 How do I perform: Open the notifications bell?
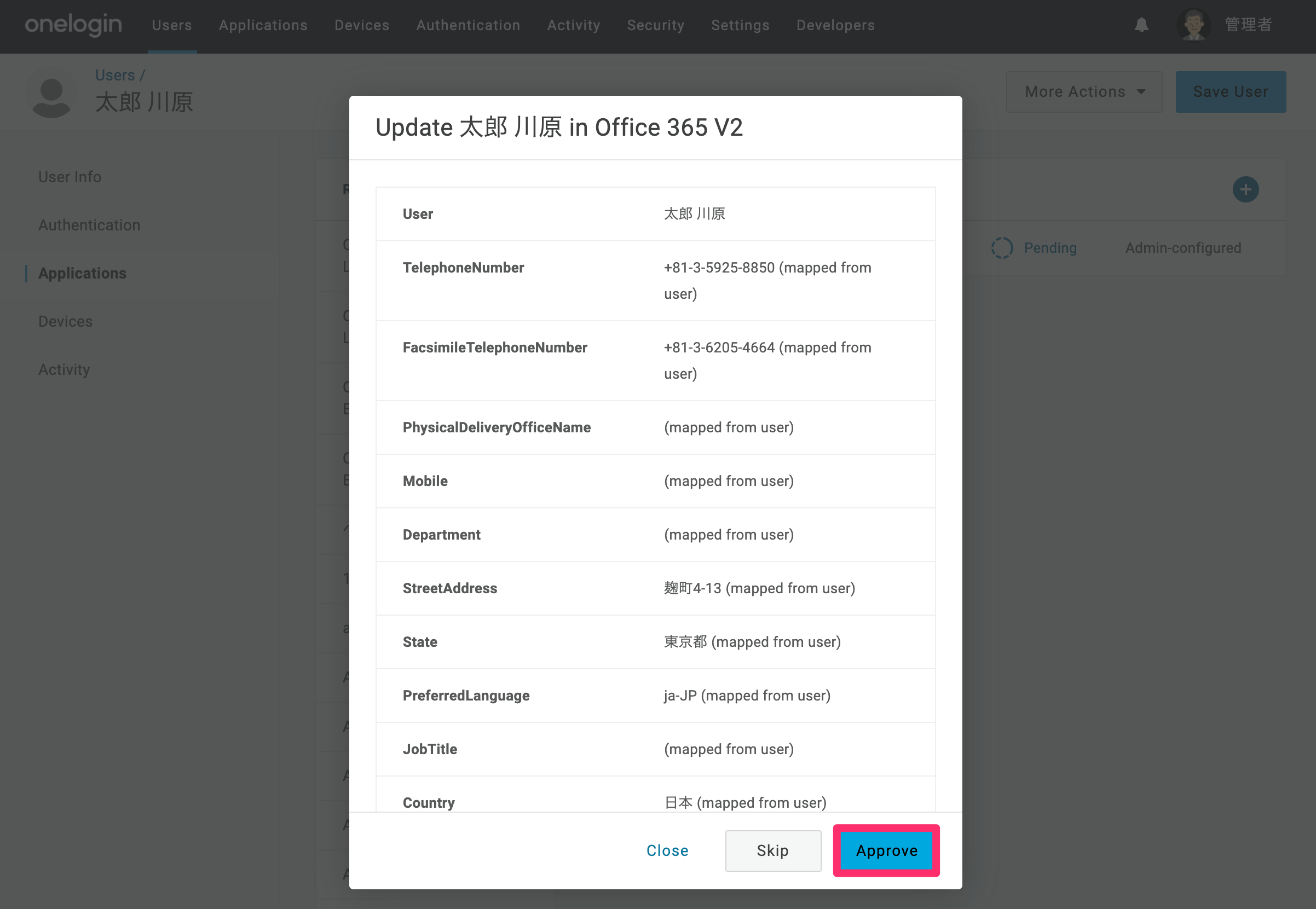1141,25
